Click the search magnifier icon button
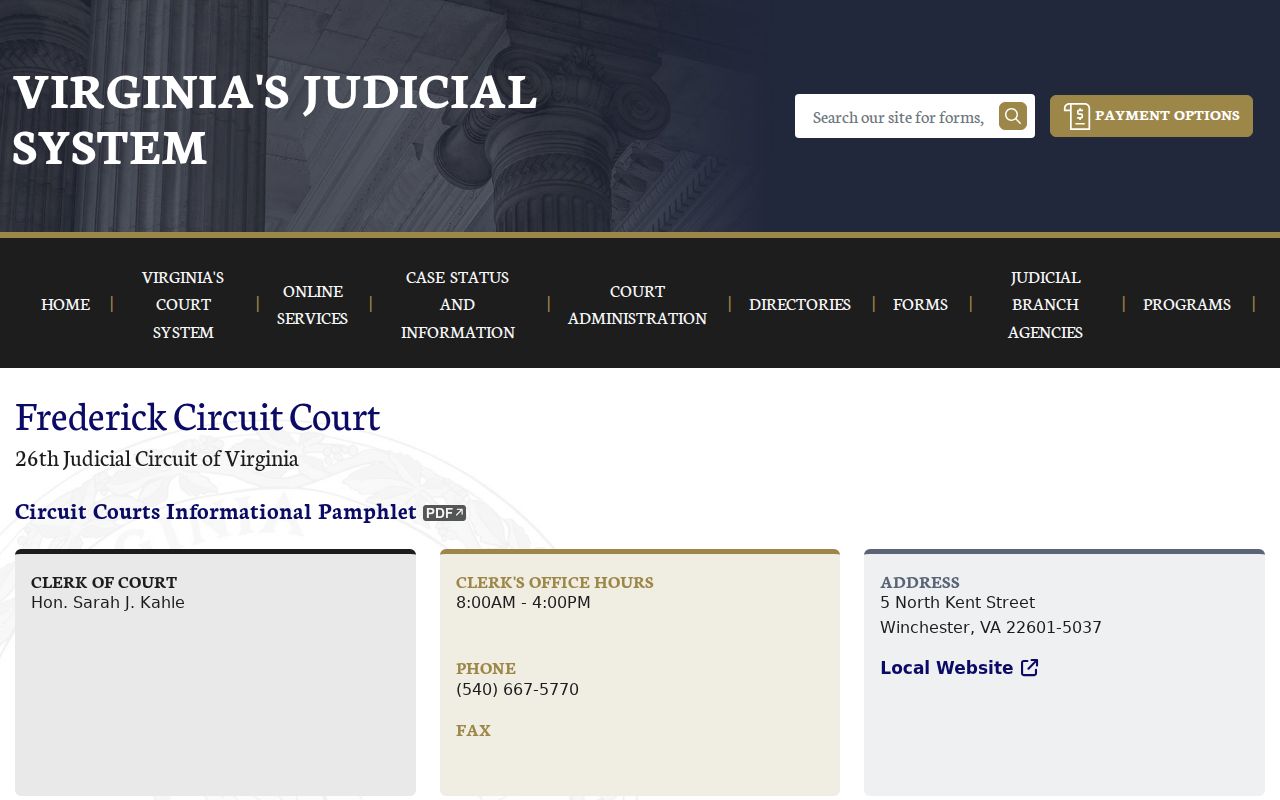Image resolution: width=1280 pixels, height=800 pixels. click(1013, 116)
